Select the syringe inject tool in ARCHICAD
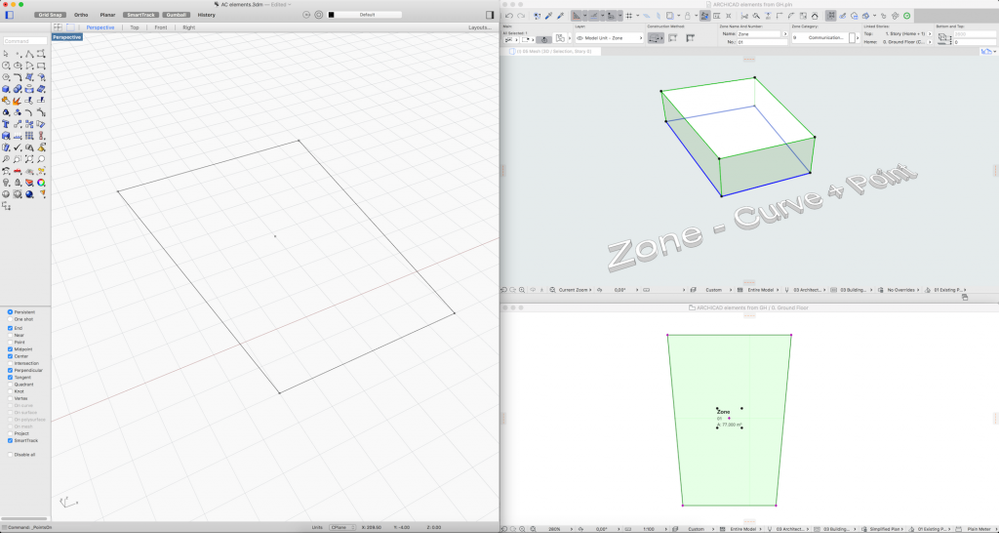The width and height of the screenshot is (999, 533). pos(560,15)
